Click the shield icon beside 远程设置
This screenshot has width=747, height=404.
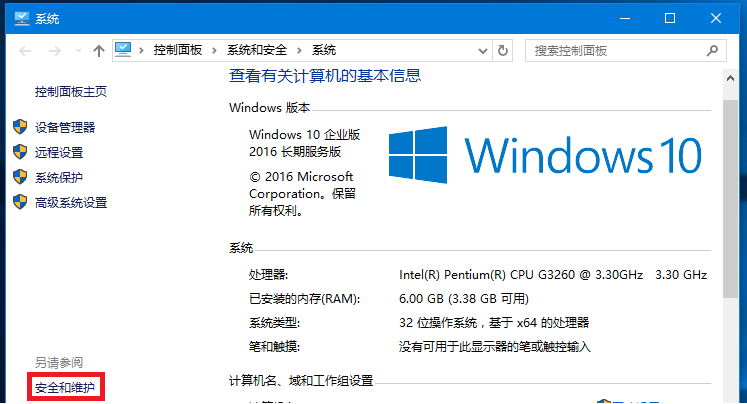20,152
